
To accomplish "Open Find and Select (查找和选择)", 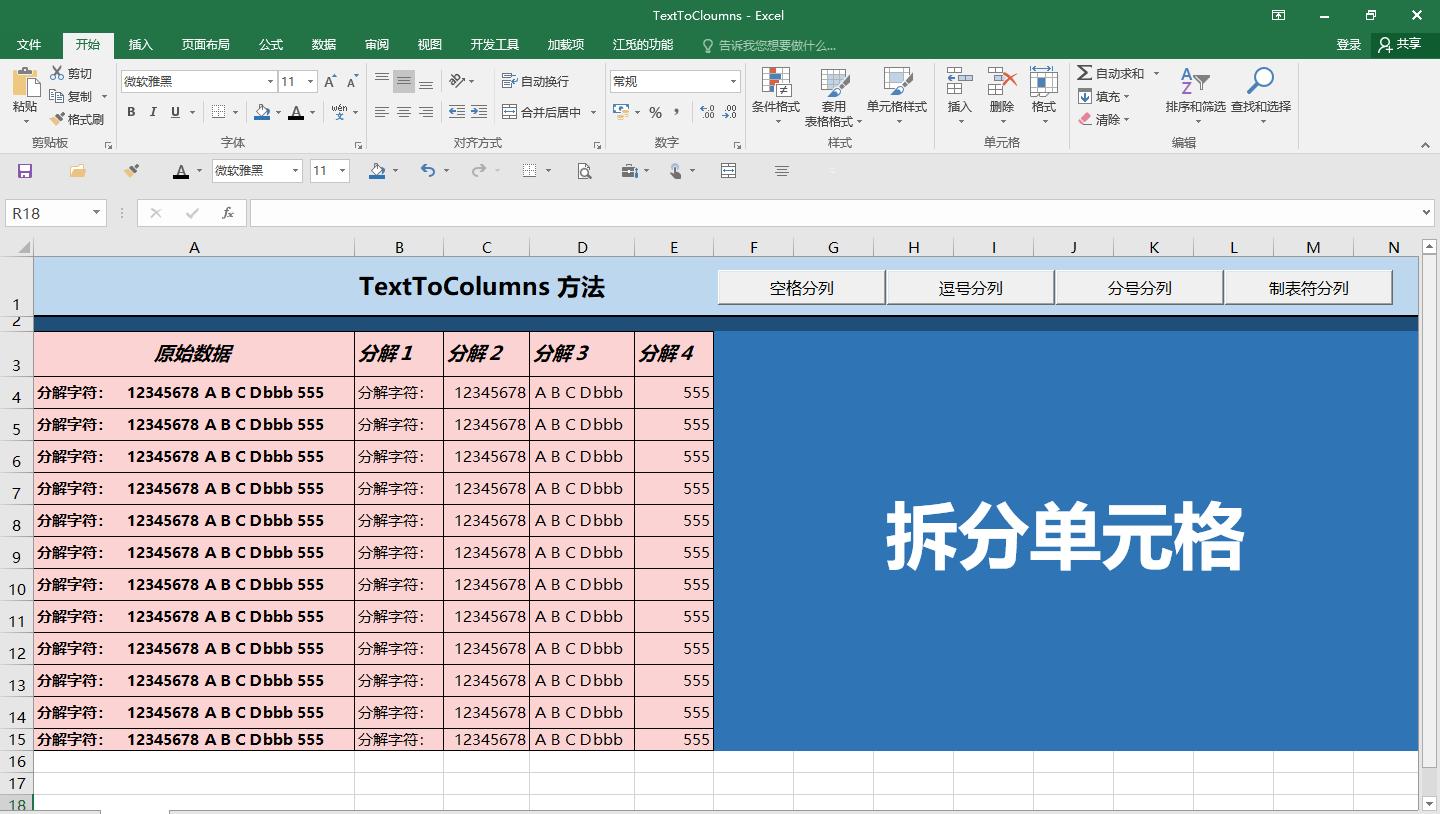I will tap(1260, 95).
